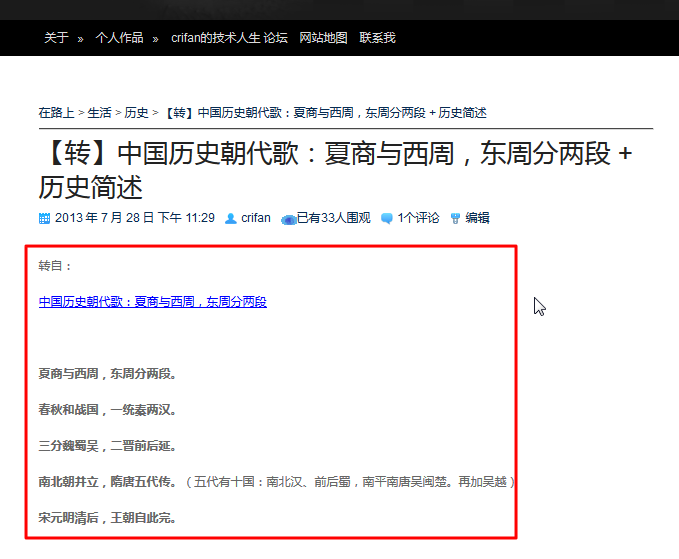The height and width of the screenshot is (559, 679).
Task: Open the 关于 menu item
Action: [56, 38]
